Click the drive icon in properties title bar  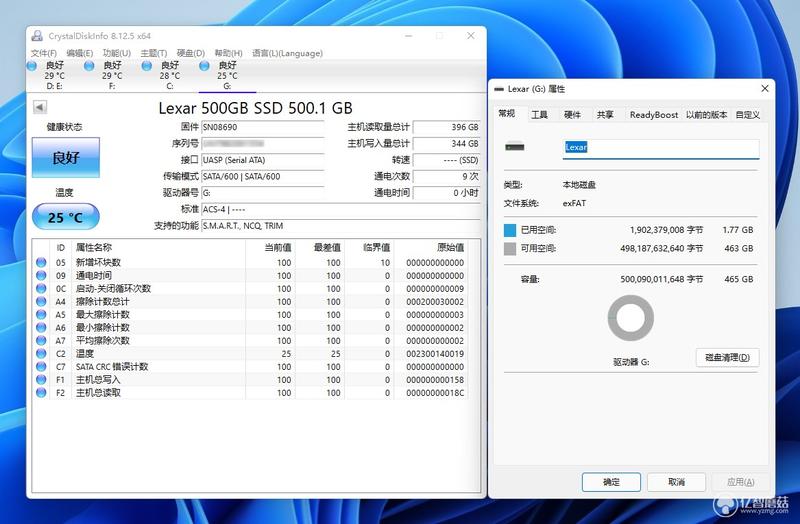coord(499,89)
